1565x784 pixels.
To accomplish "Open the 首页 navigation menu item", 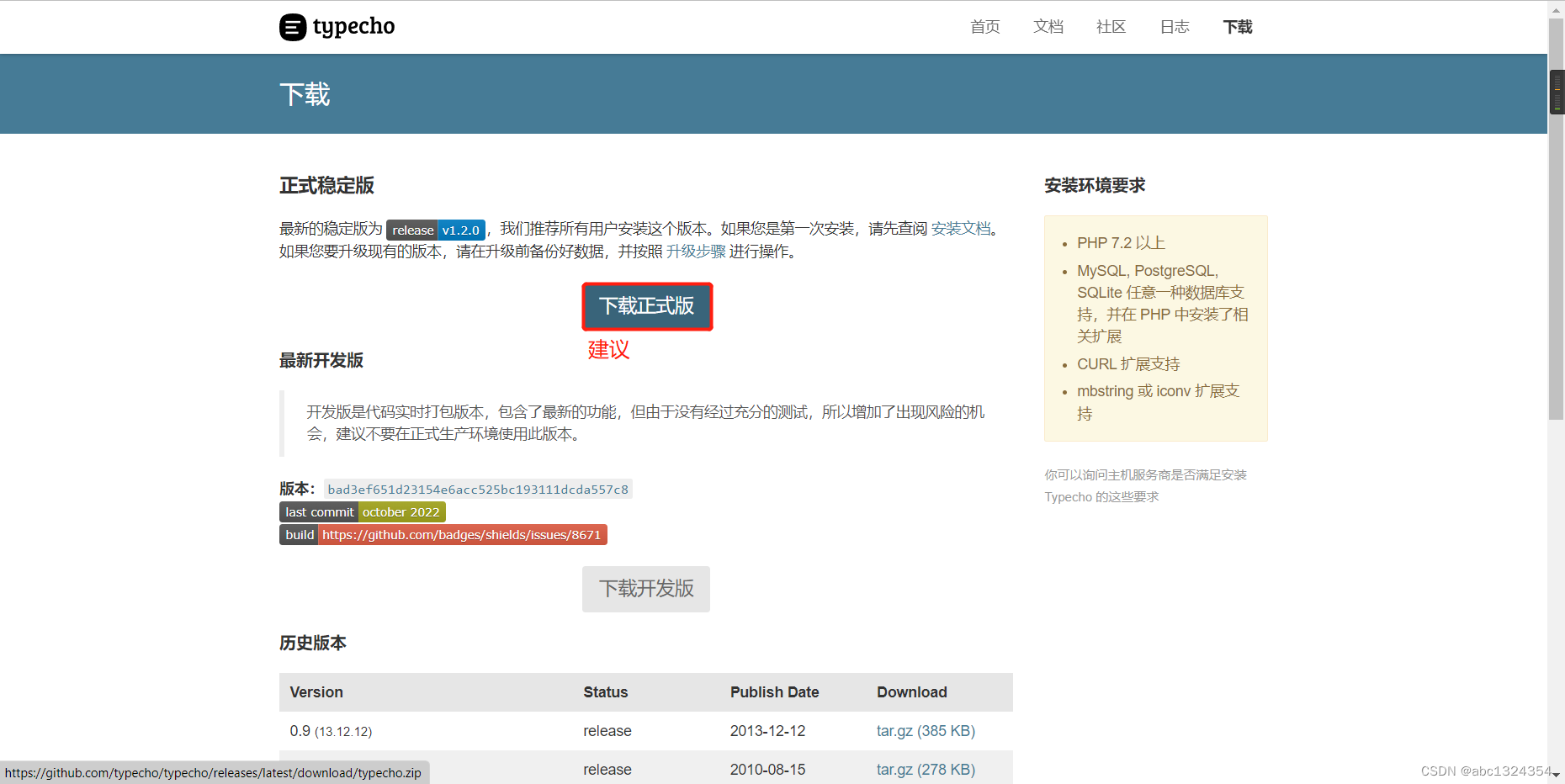I will [x=984, y=26].
